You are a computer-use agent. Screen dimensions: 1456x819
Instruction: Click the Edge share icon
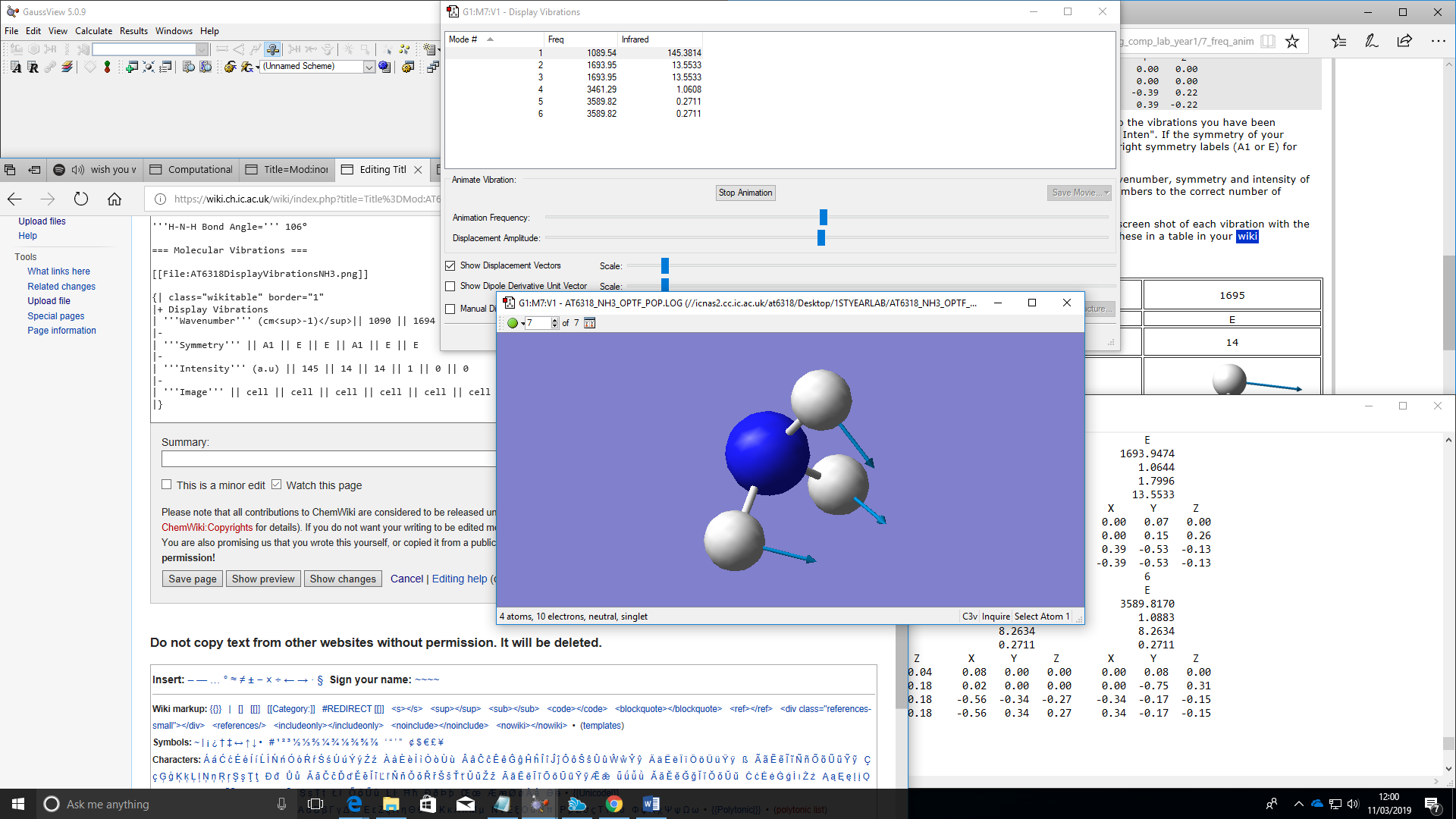click(1404, 42)
